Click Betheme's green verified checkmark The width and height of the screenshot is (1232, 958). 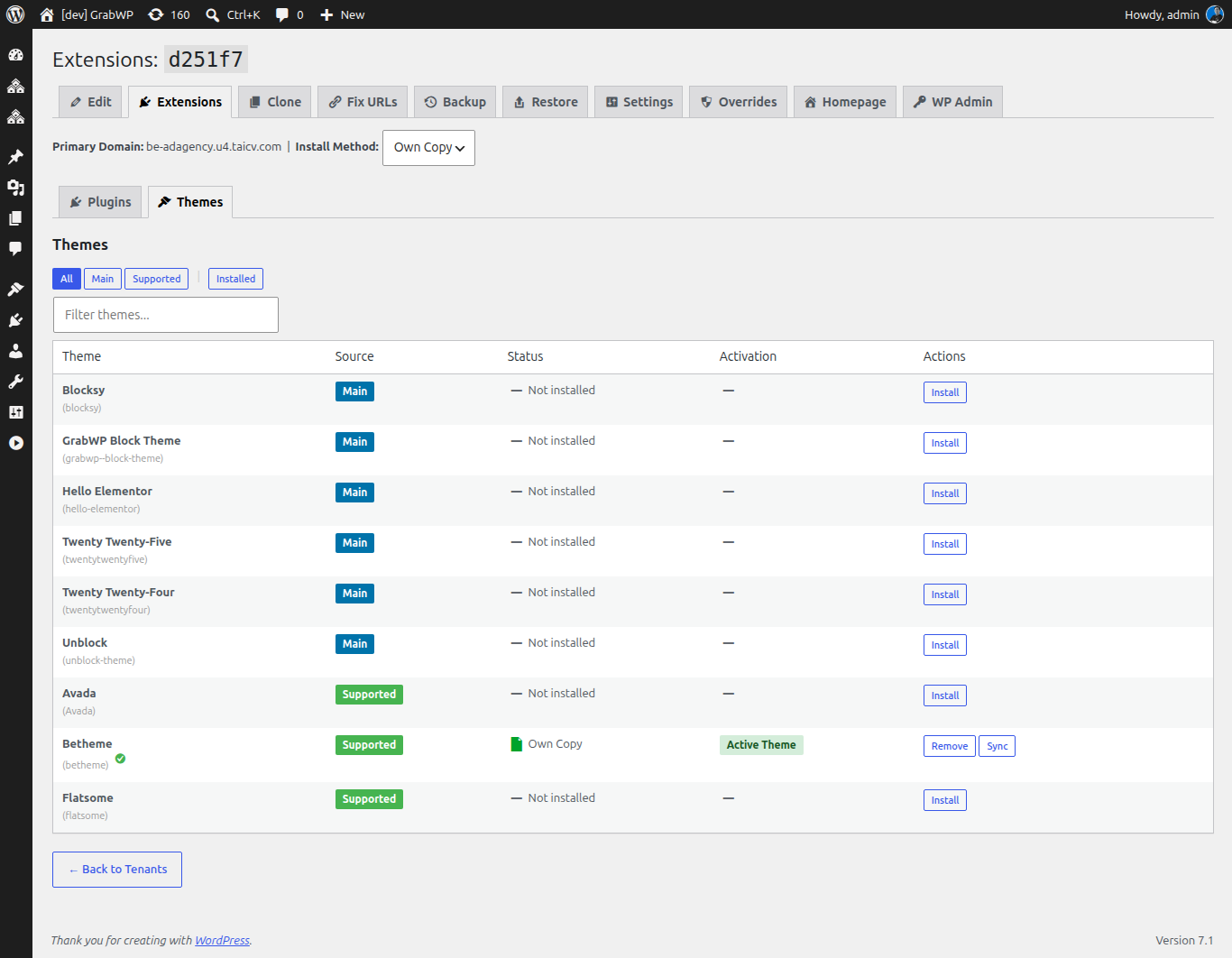[120, 759]
